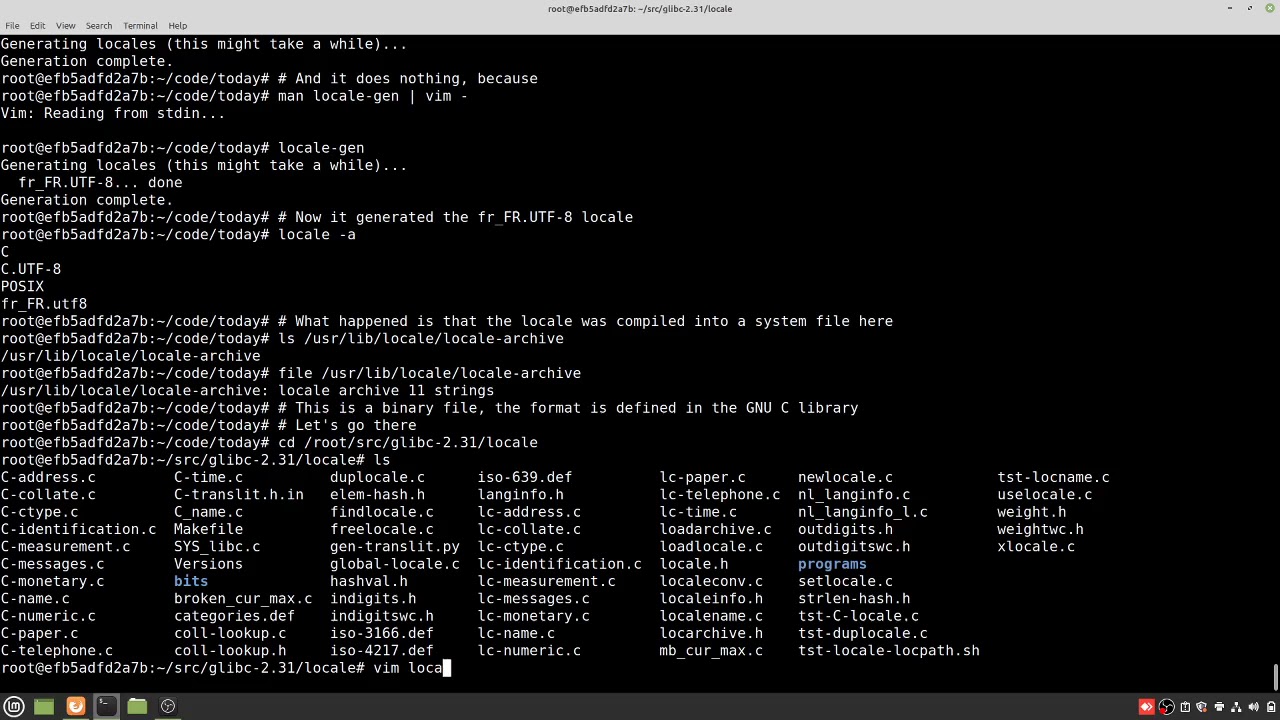Click the file name 'localeconv.c'
1280x720 pixels.
tap(711, 581)
